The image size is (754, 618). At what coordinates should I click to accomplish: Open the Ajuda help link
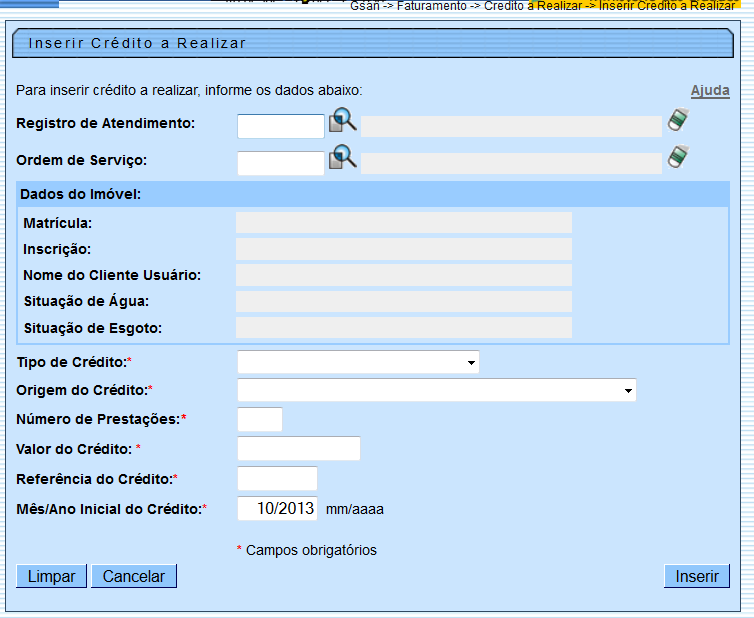tap(710, 91)
